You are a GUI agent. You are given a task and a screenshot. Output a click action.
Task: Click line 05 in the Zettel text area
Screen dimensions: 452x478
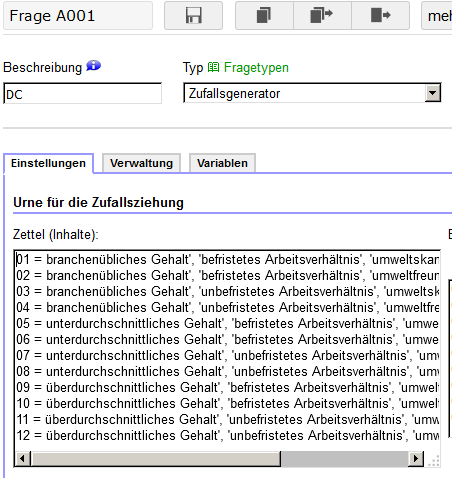227,323
